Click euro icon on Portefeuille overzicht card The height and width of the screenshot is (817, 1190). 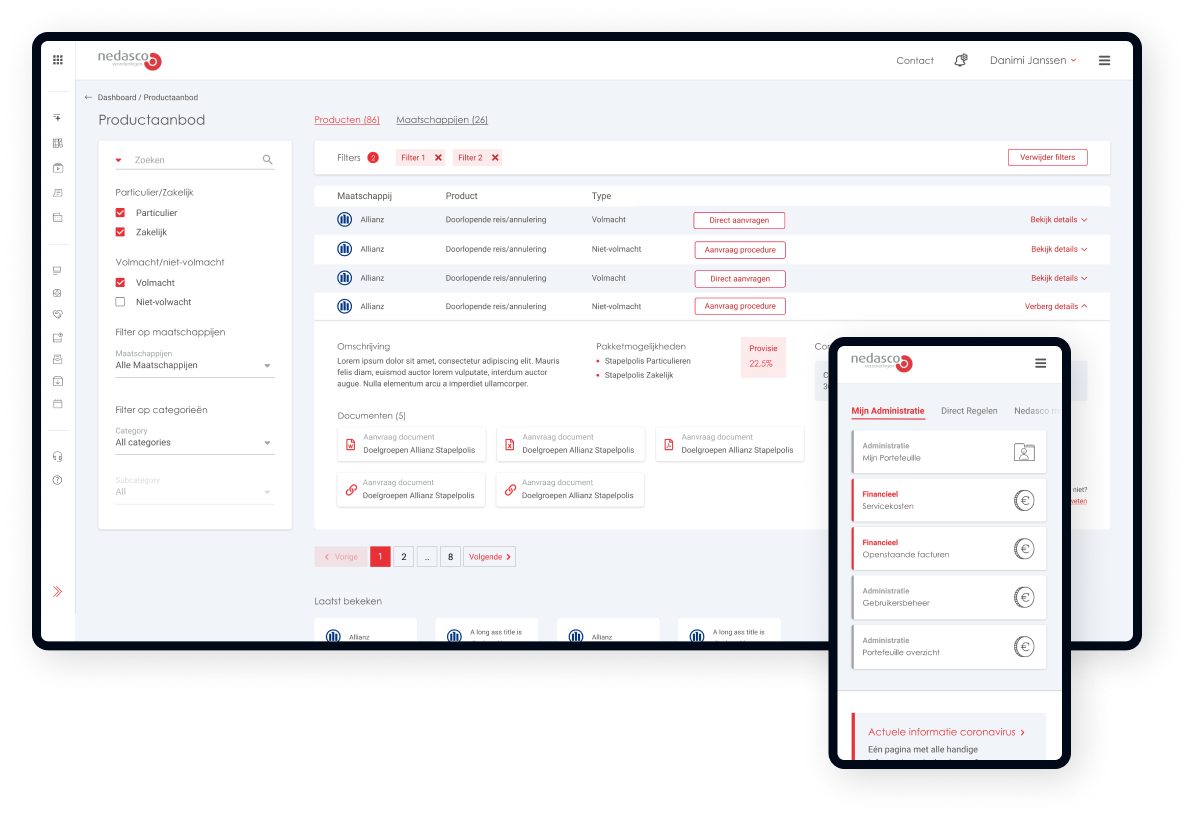pos(1024,646)
